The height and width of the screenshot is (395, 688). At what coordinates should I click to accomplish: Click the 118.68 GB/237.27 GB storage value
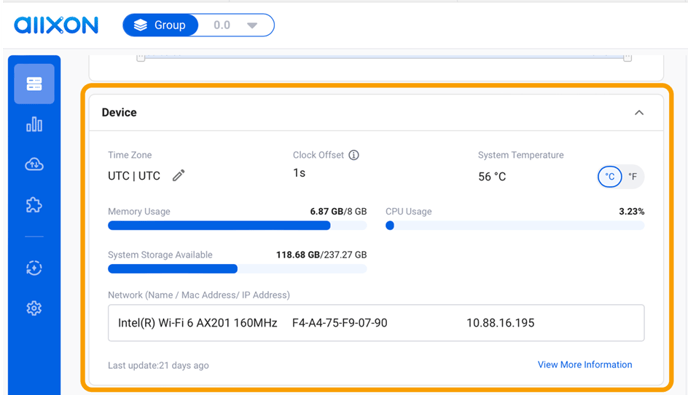tap(321, 255)
